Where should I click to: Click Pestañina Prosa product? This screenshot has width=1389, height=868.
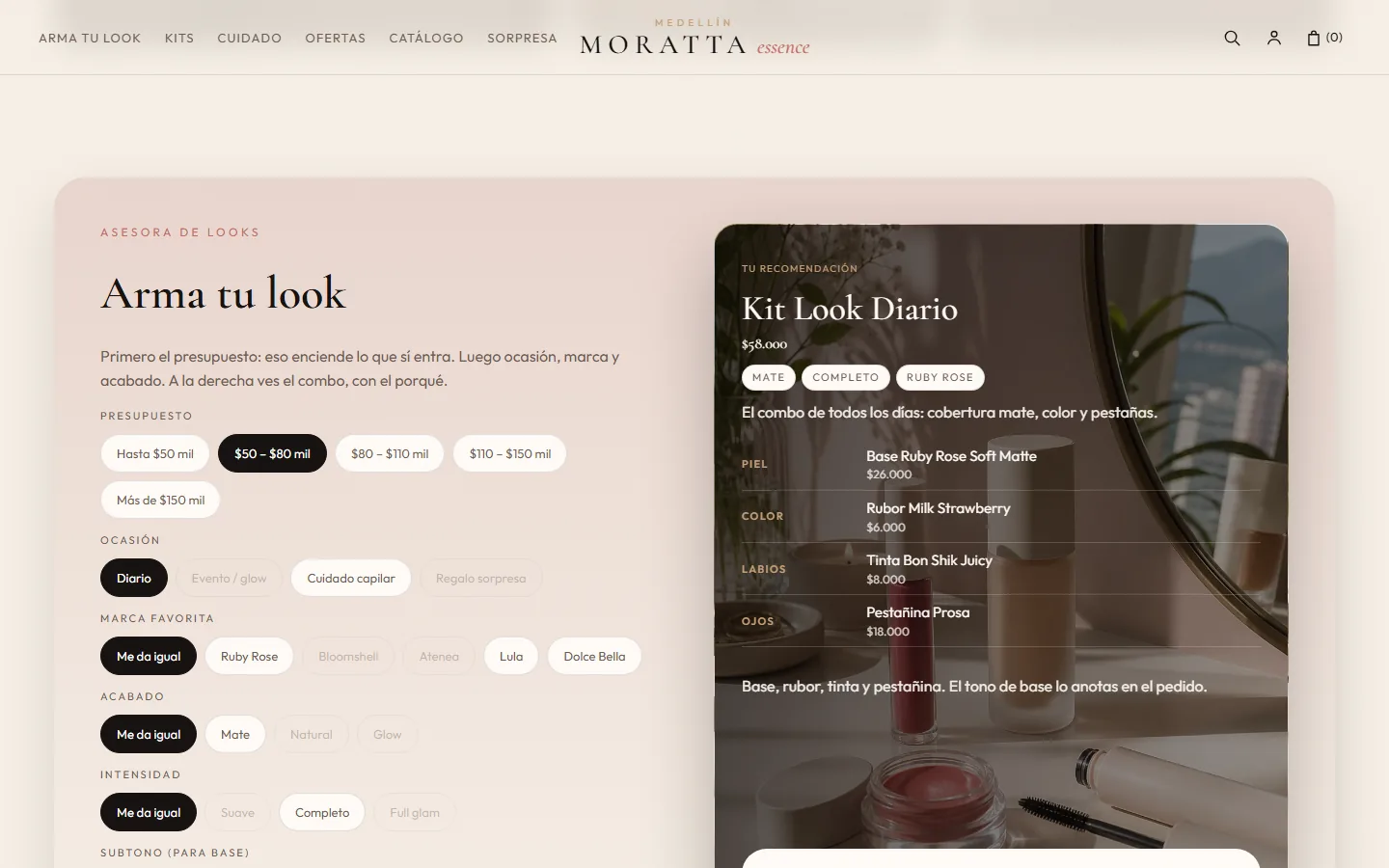coord(918,612)
